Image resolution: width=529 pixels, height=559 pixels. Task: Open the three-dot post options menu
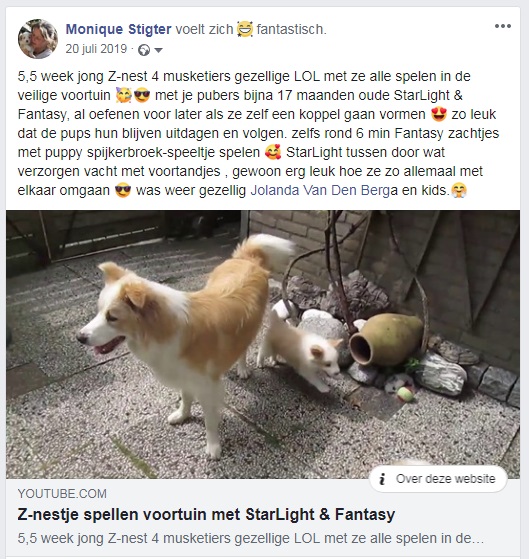tap(503, 26)
